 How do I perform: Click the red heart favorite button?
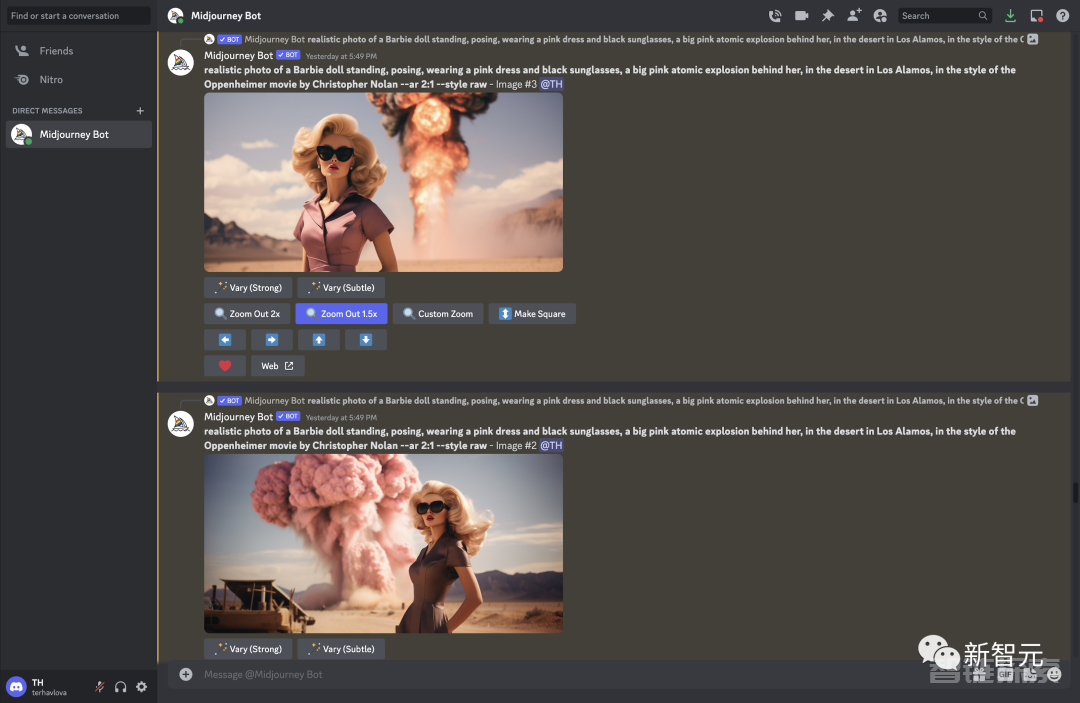point(225,366)
